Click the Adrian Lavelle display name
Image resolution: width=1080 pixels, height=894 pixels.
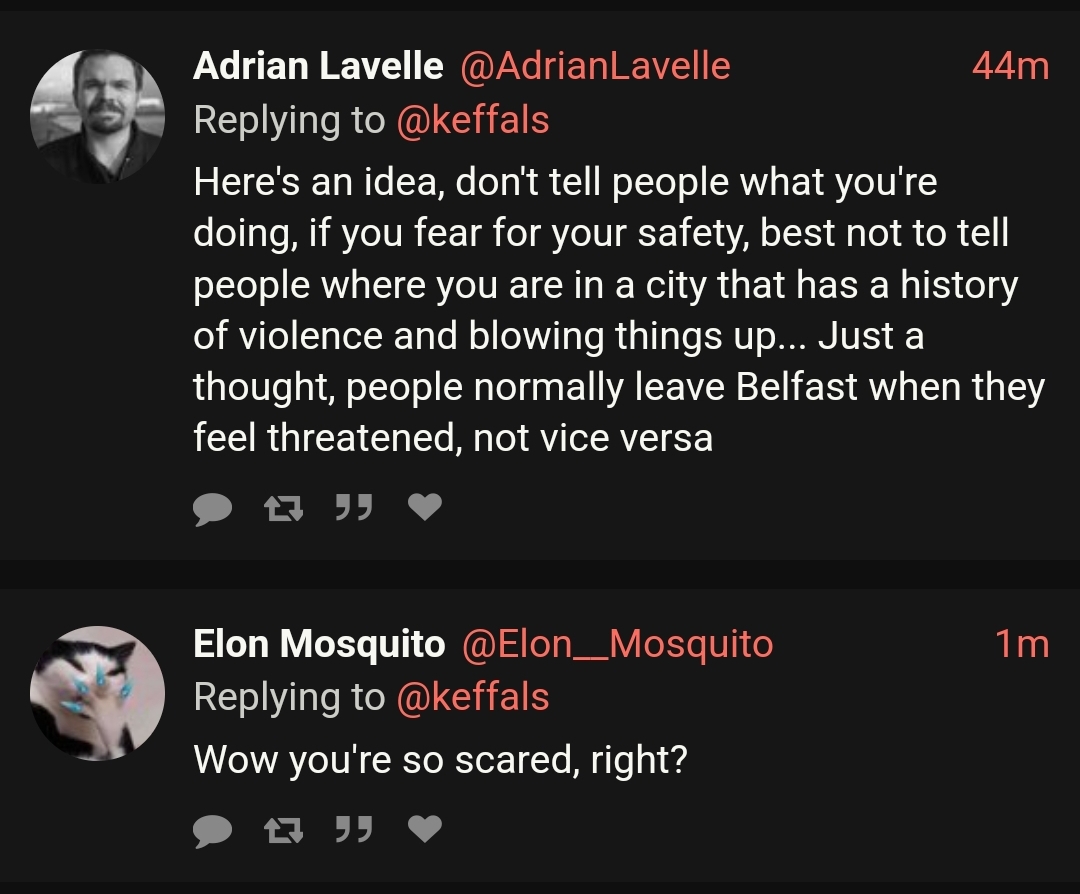click(318, 66)
